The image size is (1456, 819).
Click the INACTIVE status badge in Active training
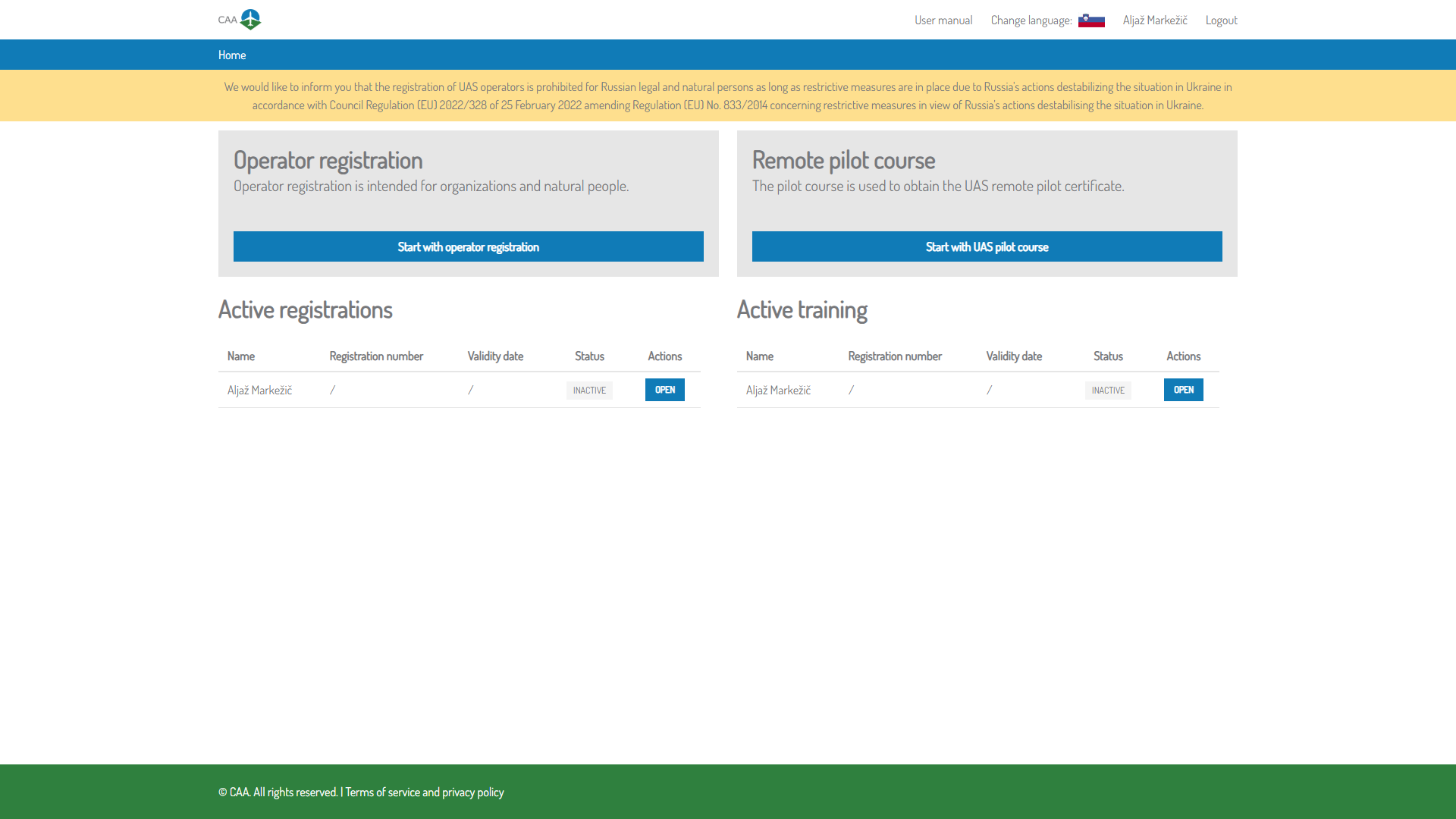click(x=1108, y=391)
